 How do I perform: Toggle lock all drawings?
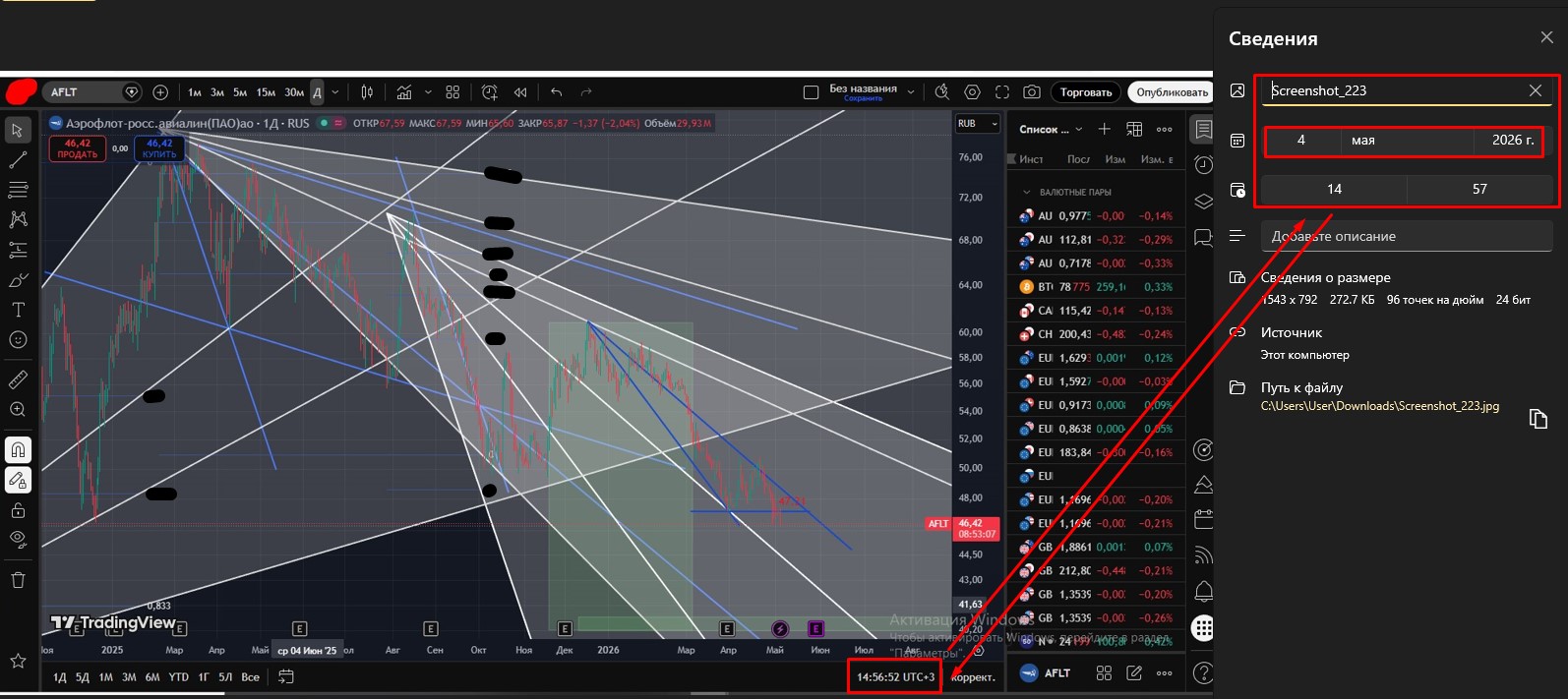point(18,510)
